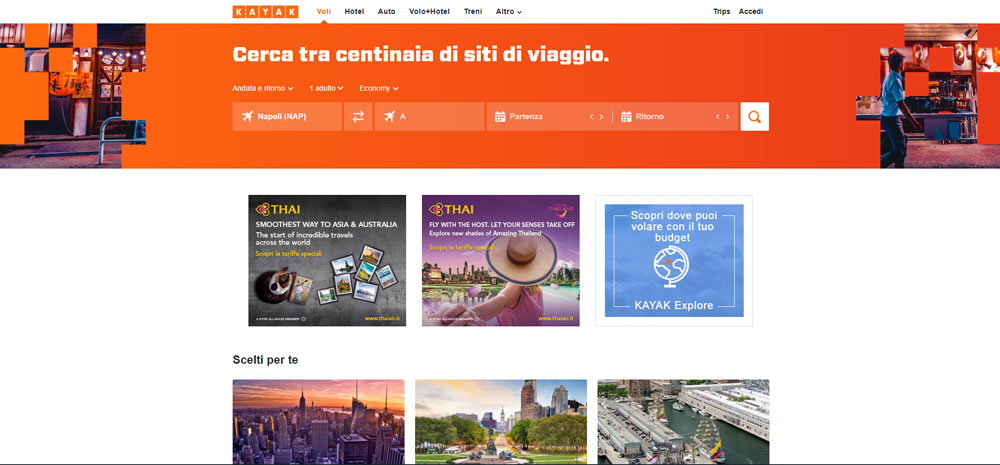Go to next return date arrow
This screenshot has width=1000, height=465.
coord(727,117)
